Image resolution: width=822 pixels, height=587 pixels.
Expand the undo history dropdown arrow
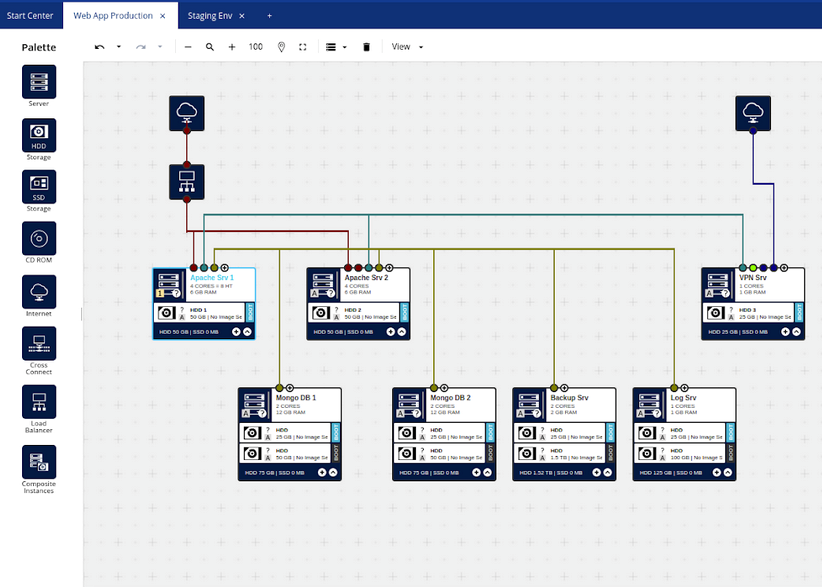point(119,47)
